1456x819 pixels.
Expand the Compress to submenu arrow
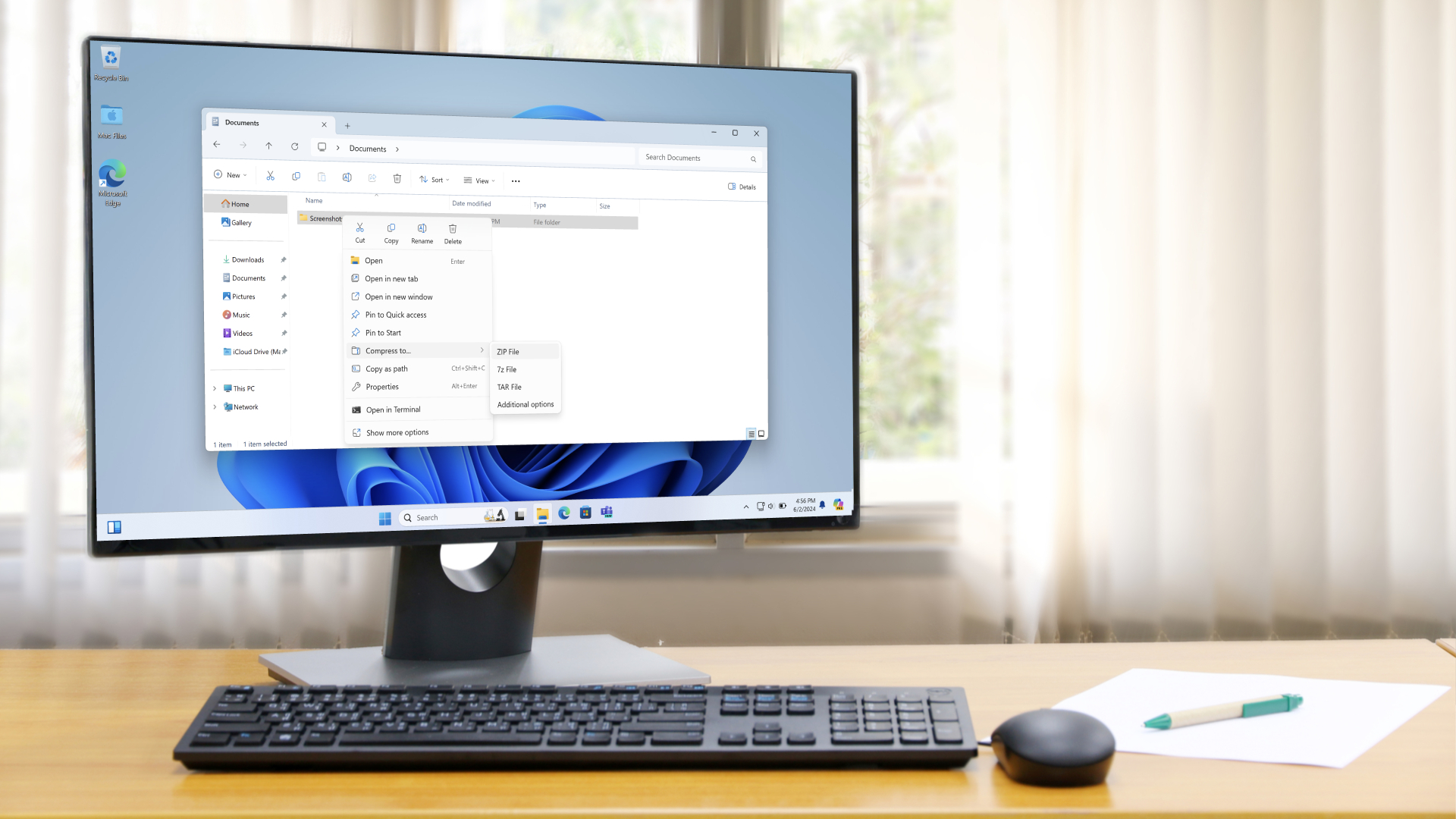(x=481, y=350)
